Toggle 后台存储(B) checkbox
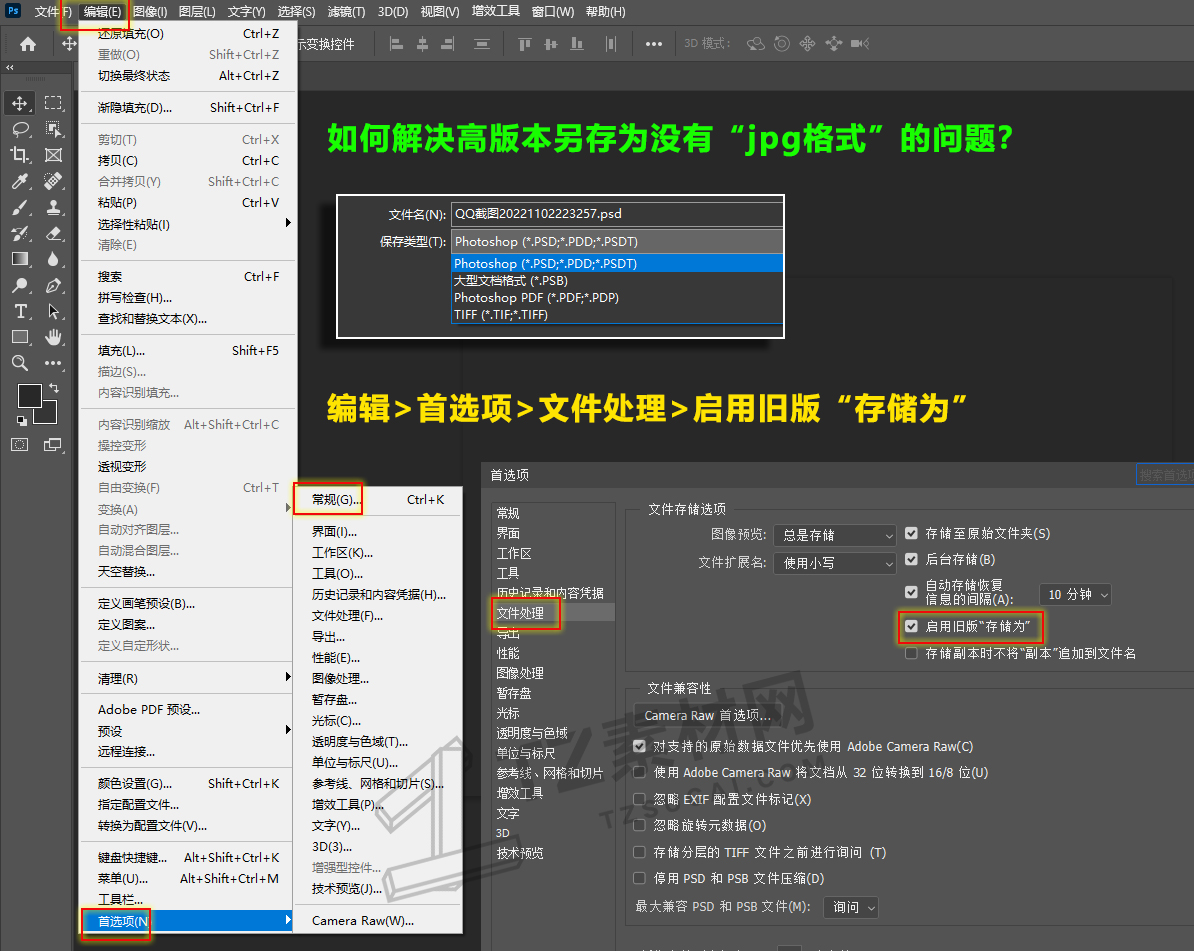Screen dimensions: 1194x951 coord(911,559)
